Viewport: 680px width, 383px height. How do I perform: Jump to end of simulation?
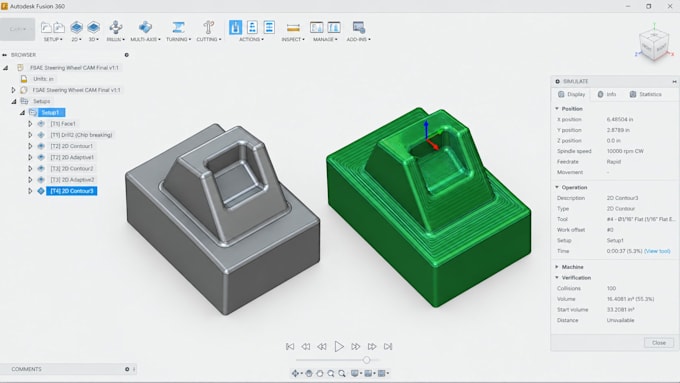[388, 346]
